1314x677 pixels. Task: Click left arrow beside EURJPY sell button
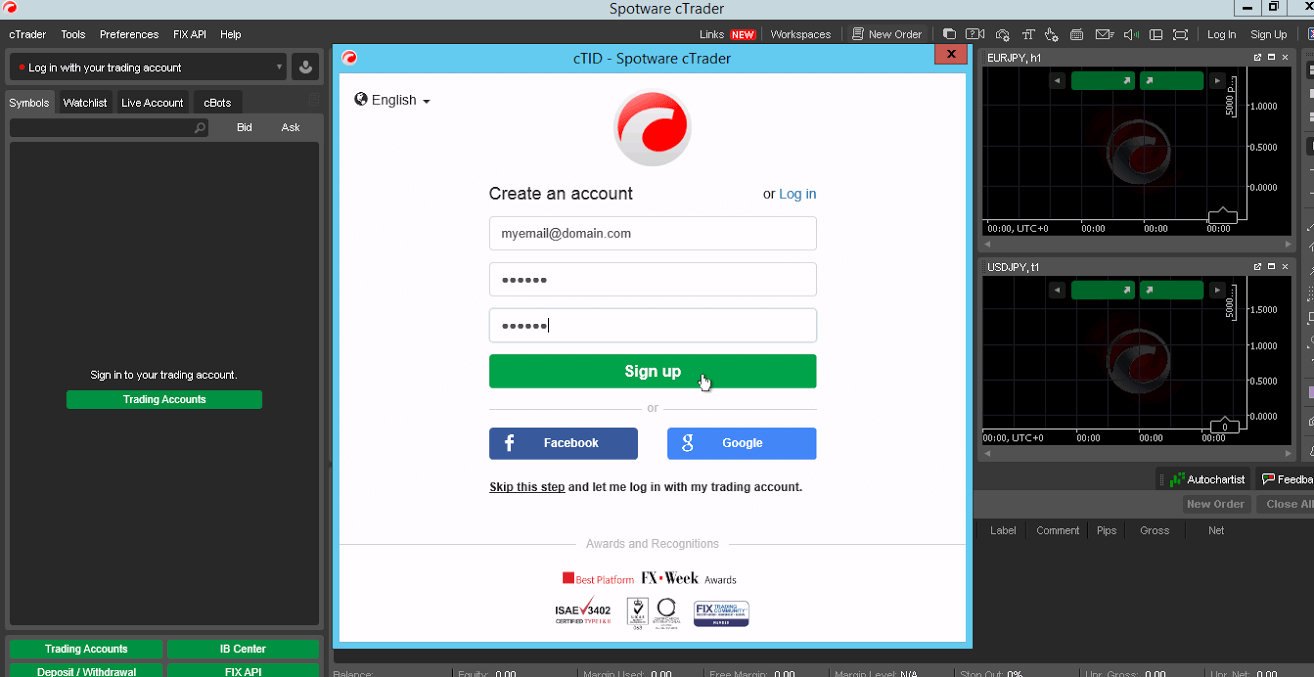(x=1057, y=81)
